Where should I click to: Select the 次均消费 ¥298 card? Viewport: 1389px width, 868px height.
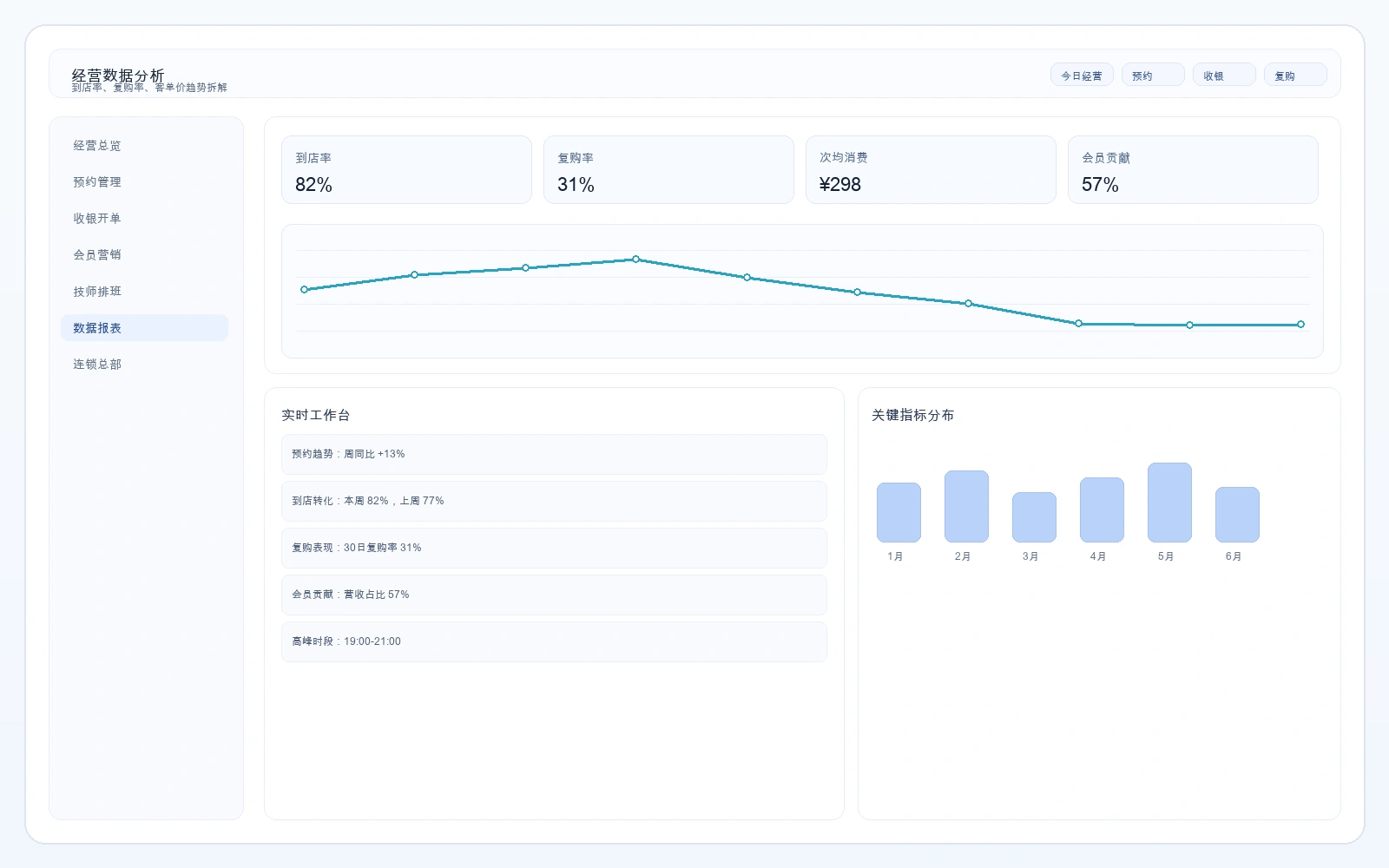point(931,170)
